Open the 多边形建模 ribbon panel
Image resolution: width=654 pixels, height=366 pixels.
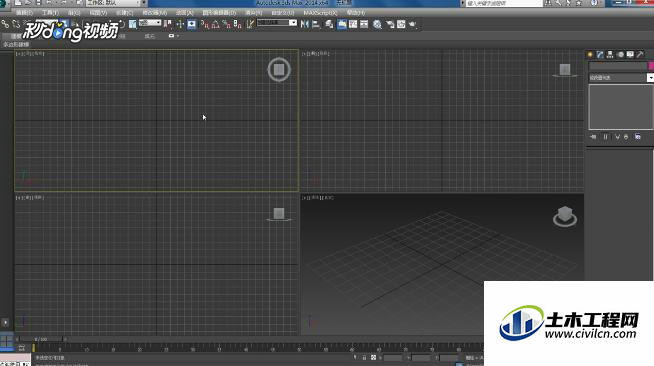[x=16, y=44]
